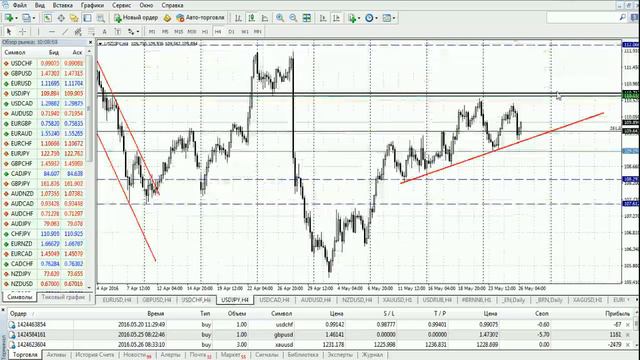Open the Тиковый график tab
640x360 pixels.
click(63, 297)
